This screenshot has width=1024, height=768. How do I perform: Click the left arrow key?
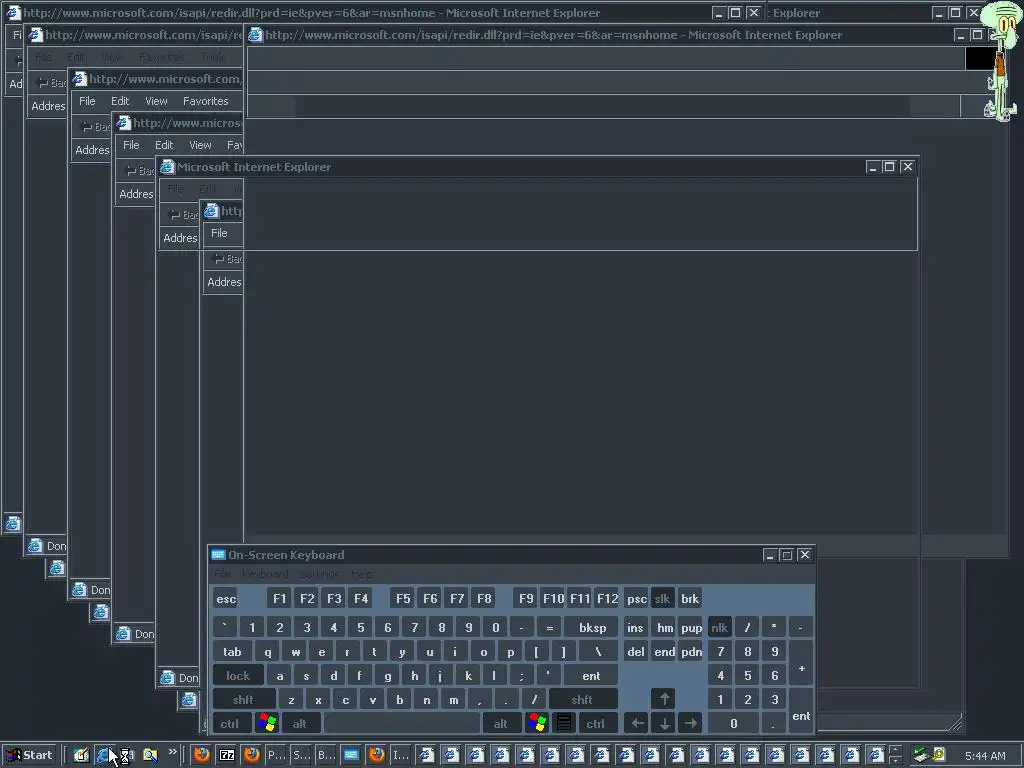click(637, 723)
